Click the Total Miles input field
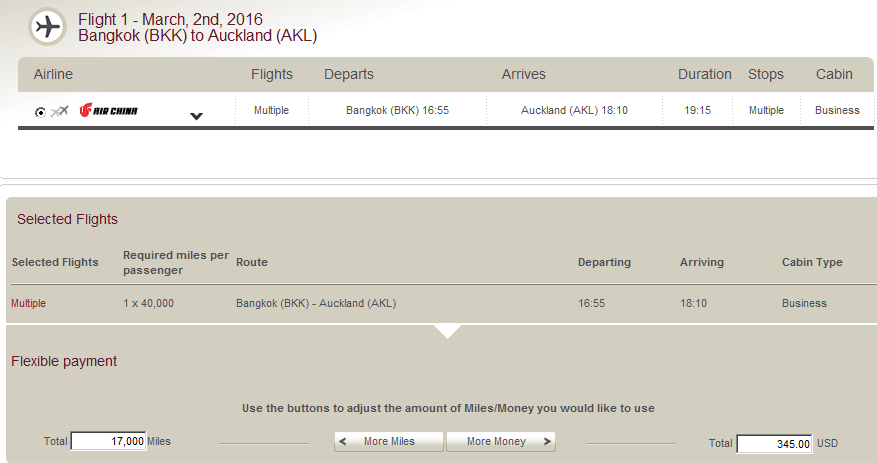The height and width of the screenshot is (463, 877). (x=108, y=441)
